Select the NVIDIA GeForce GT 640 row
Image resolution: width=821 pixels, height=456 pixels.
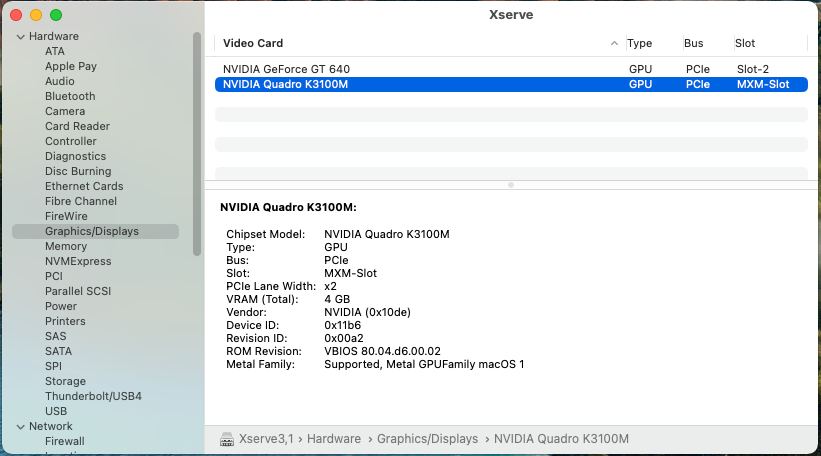[x=511, y=69]
